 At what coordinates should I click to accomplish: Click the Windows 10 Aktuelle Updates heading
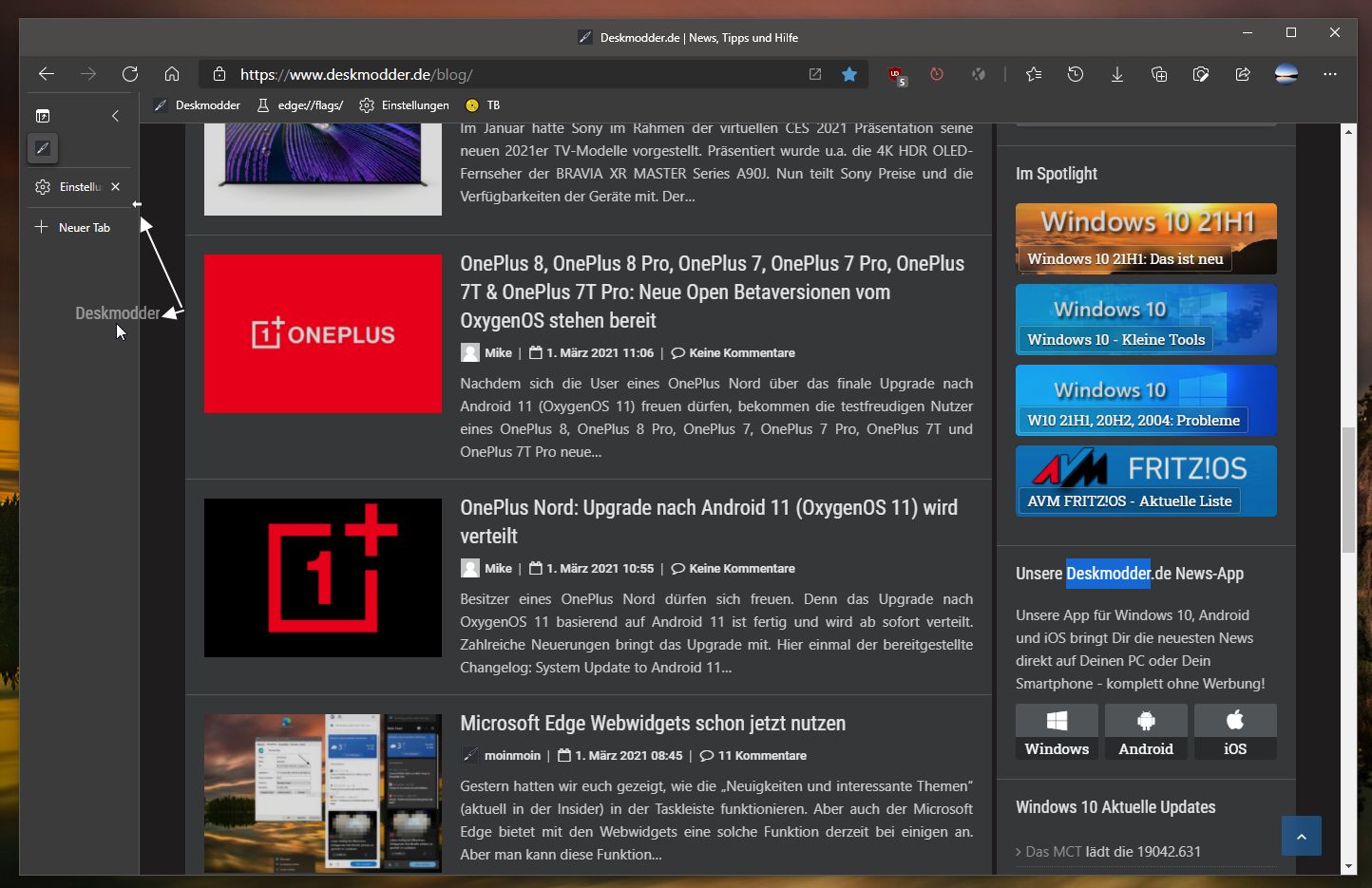tap(1115, 807)
